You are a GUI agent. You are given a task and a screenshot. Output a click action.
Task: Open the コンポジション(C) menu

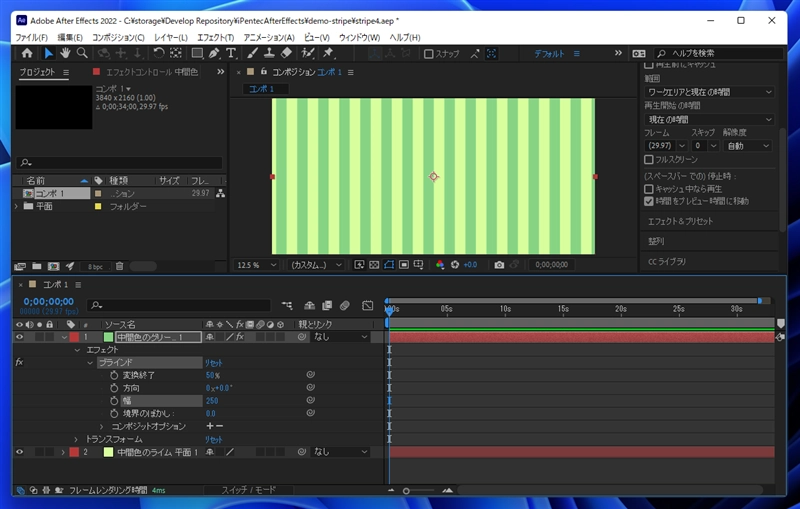(x=118, y=37)
